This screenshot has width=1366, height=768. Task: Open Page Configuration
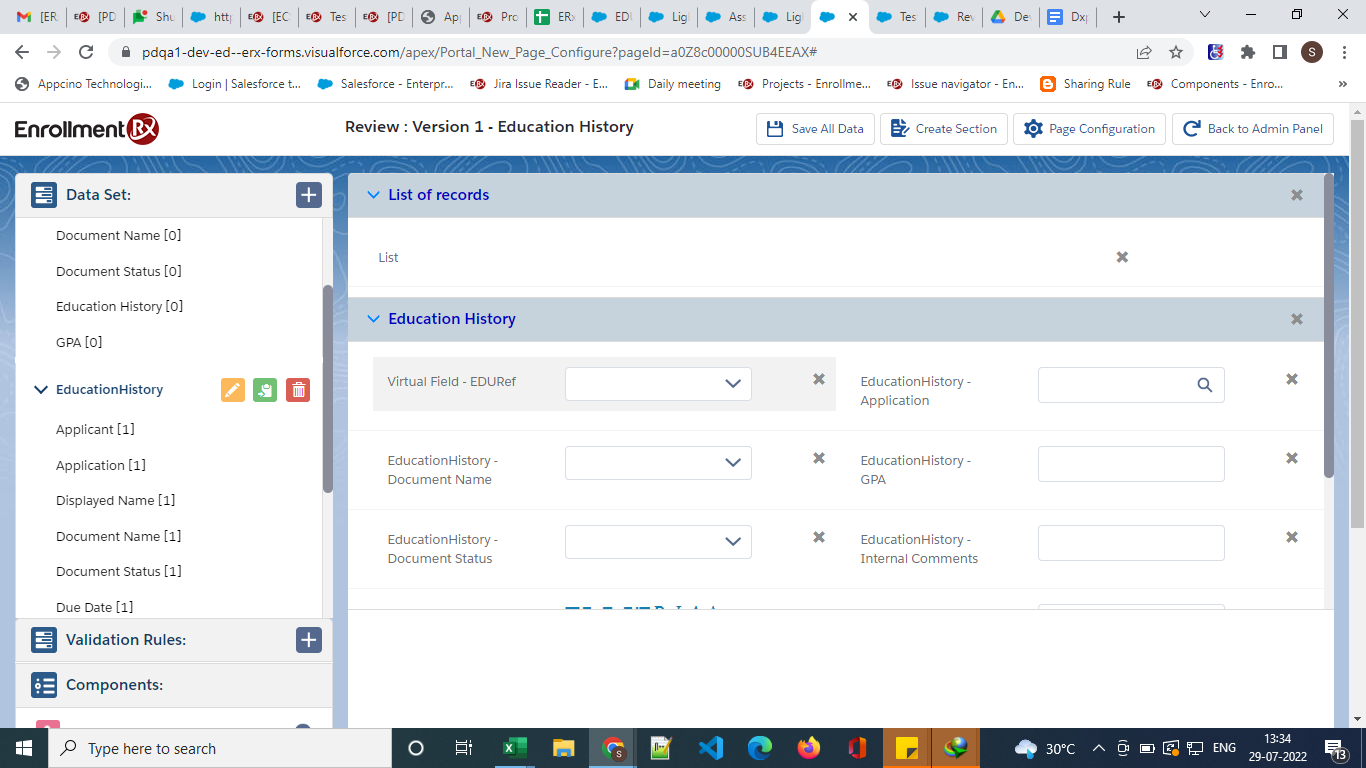click(1089, 129)
